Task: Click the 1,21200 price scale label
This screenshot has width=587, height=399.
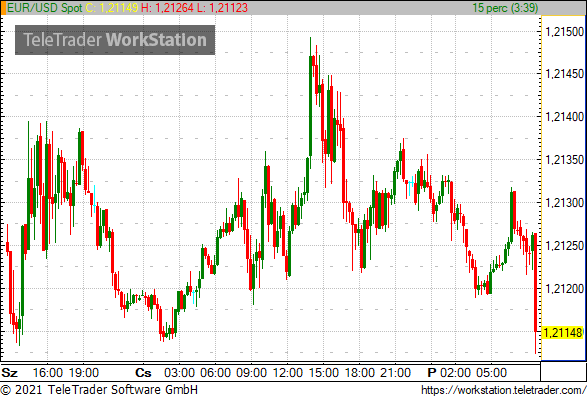Action: pos(565,289)
